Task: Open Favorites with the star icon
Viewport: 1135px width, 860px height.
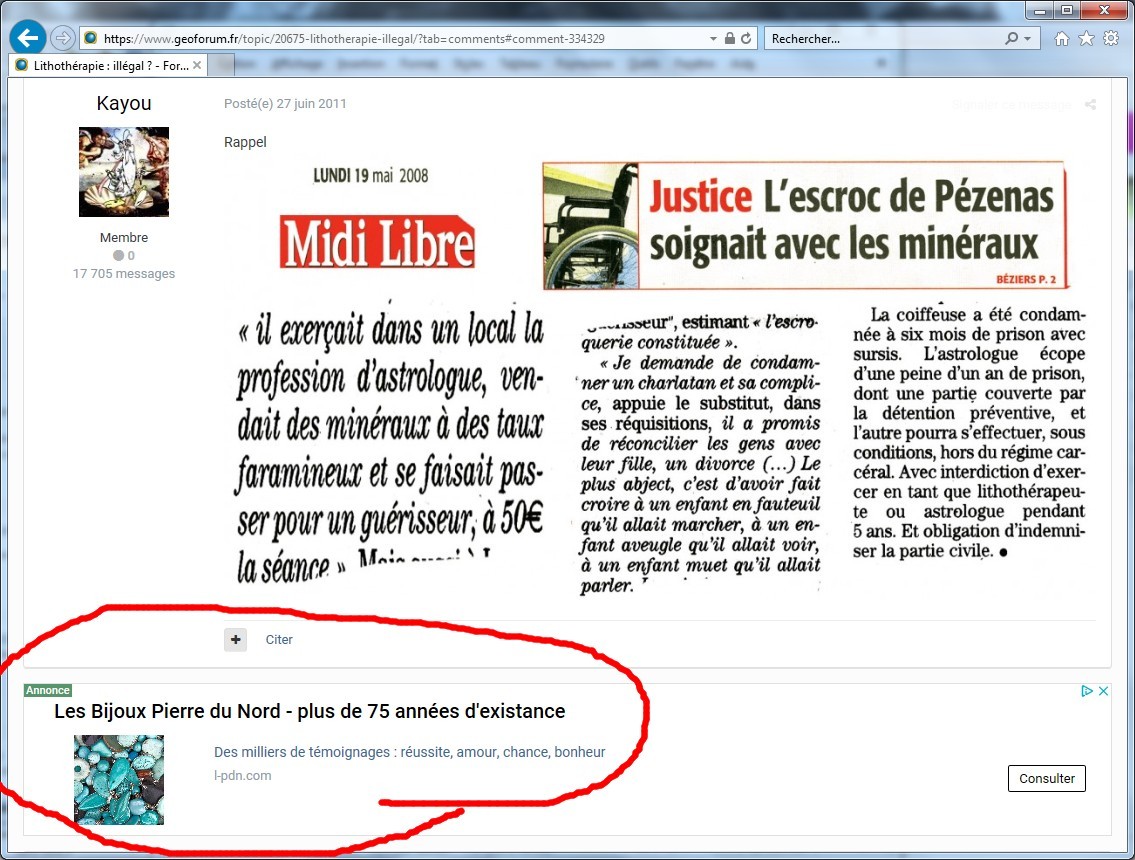Action: click(x=1086, y=39)
